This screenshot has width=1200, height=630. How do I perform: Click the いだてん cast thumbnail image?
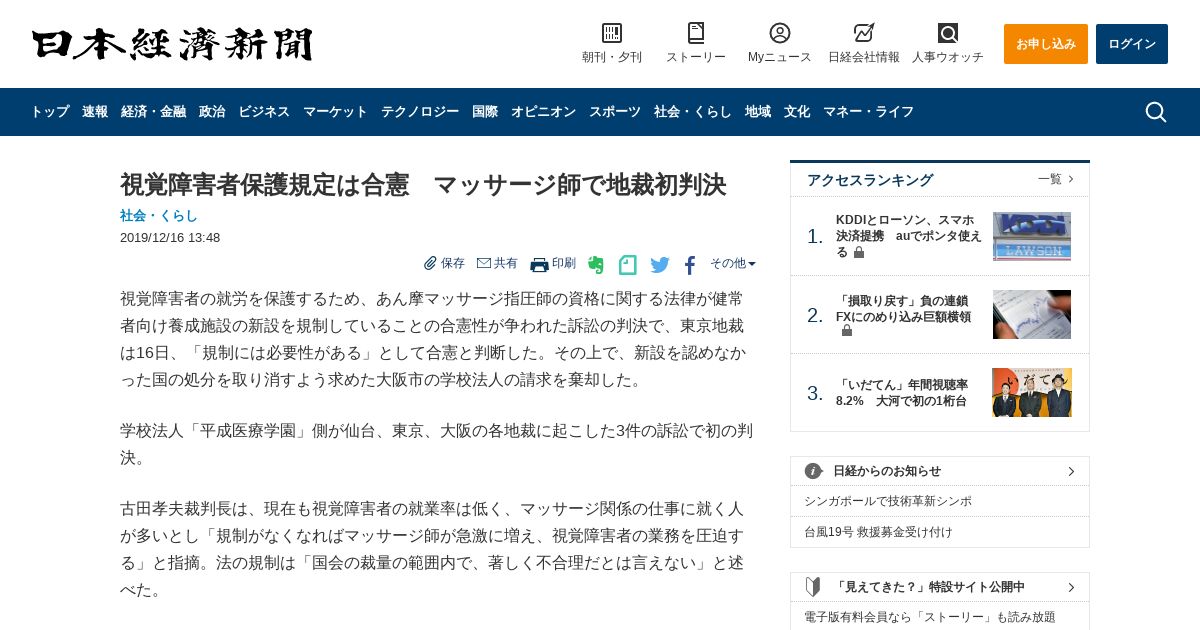coord(1032,392)
